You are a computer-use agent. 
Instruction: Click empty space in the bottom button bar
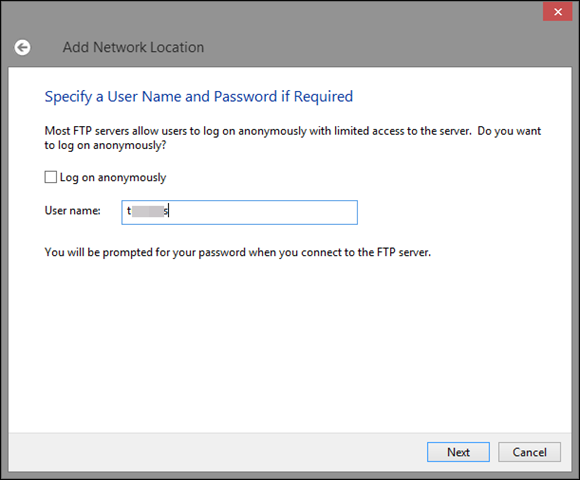pyautogui.click(x=215, y=452)
